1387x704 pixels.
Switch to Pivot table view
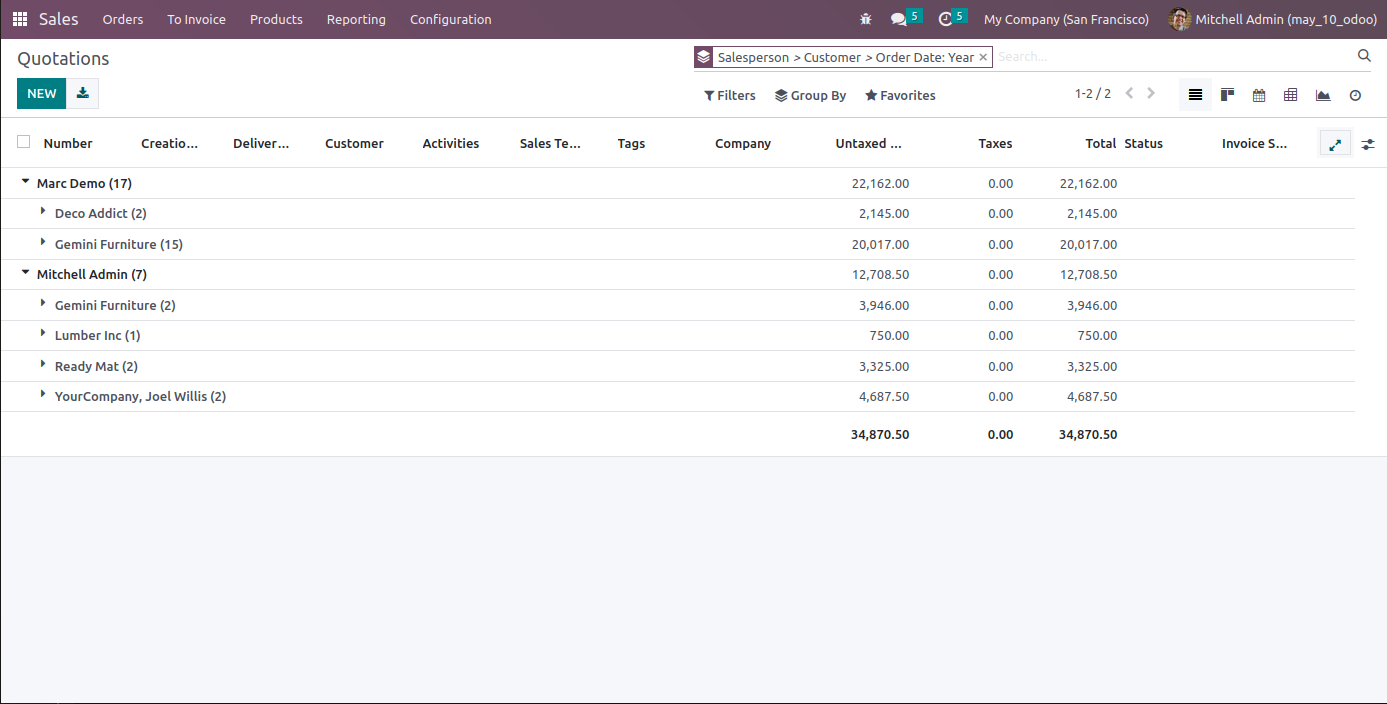click(x=1291, y=95)
